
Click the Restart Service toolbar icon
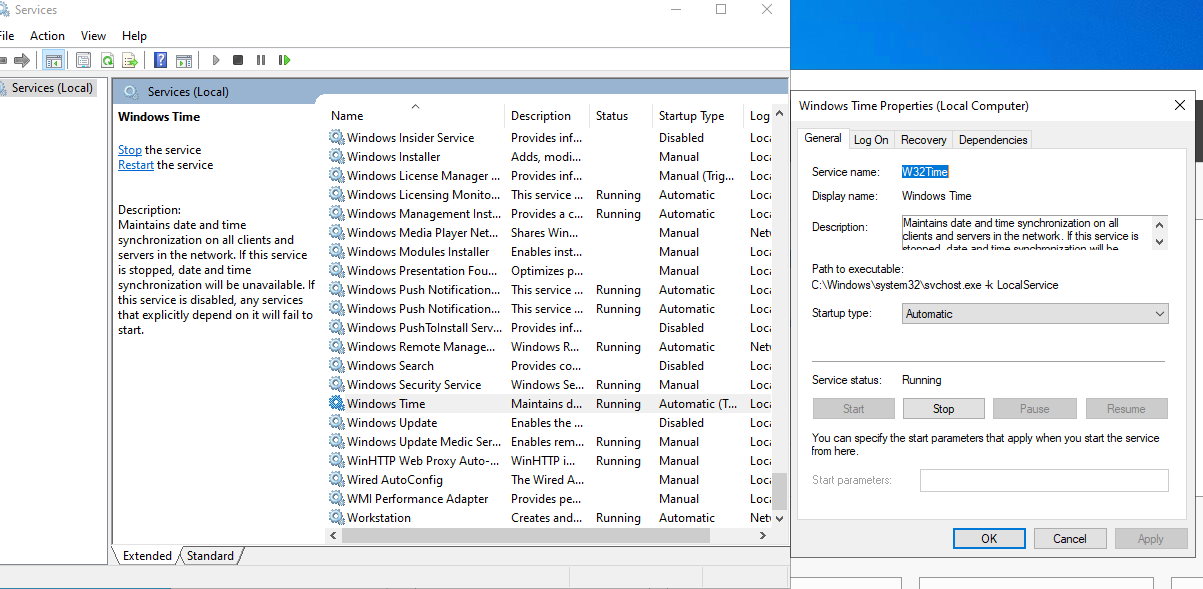coord(285,60)
